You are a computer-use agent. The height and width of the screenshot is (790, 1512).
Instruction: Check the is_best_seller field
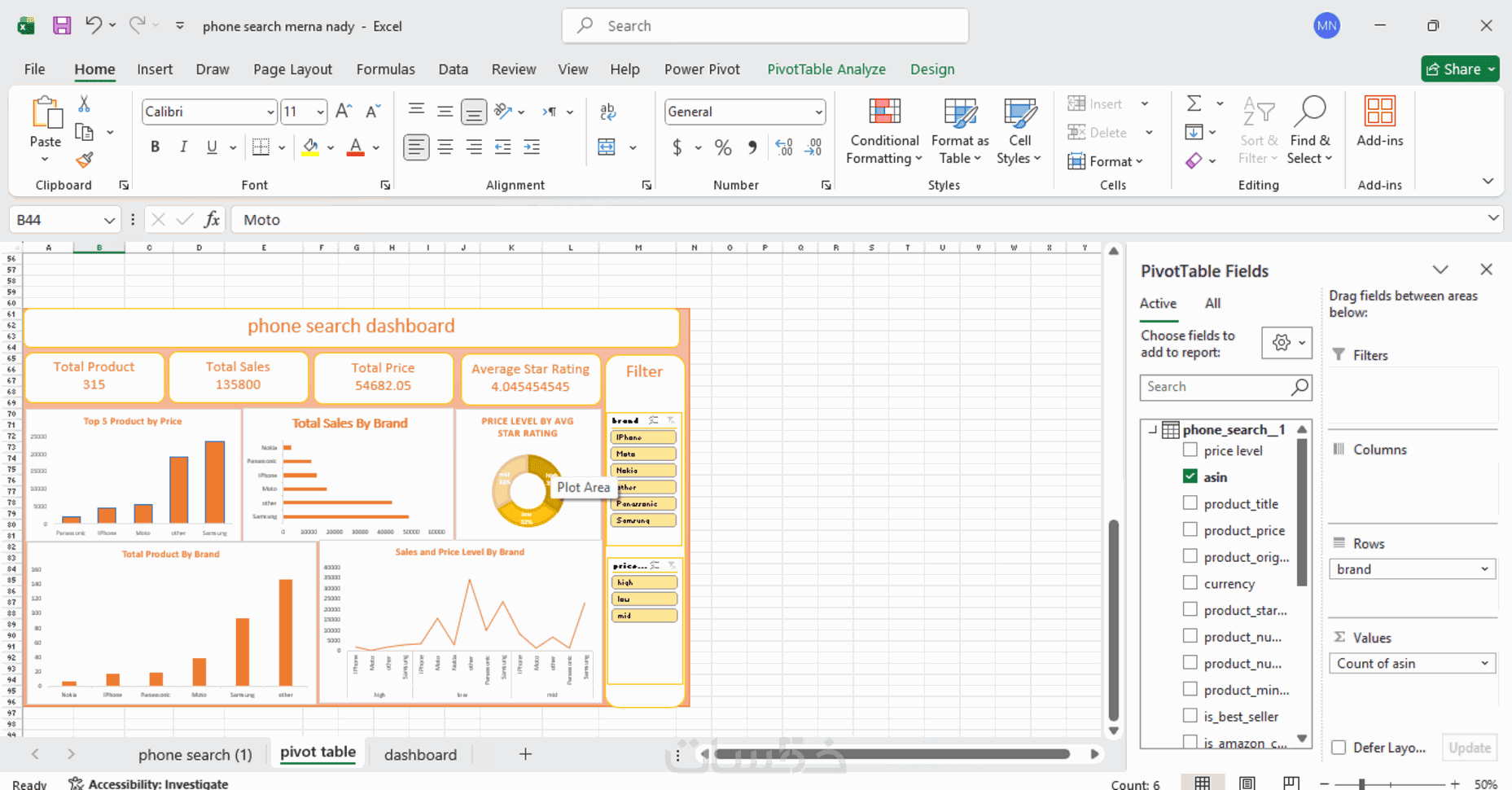click(x=1190, y=716)
